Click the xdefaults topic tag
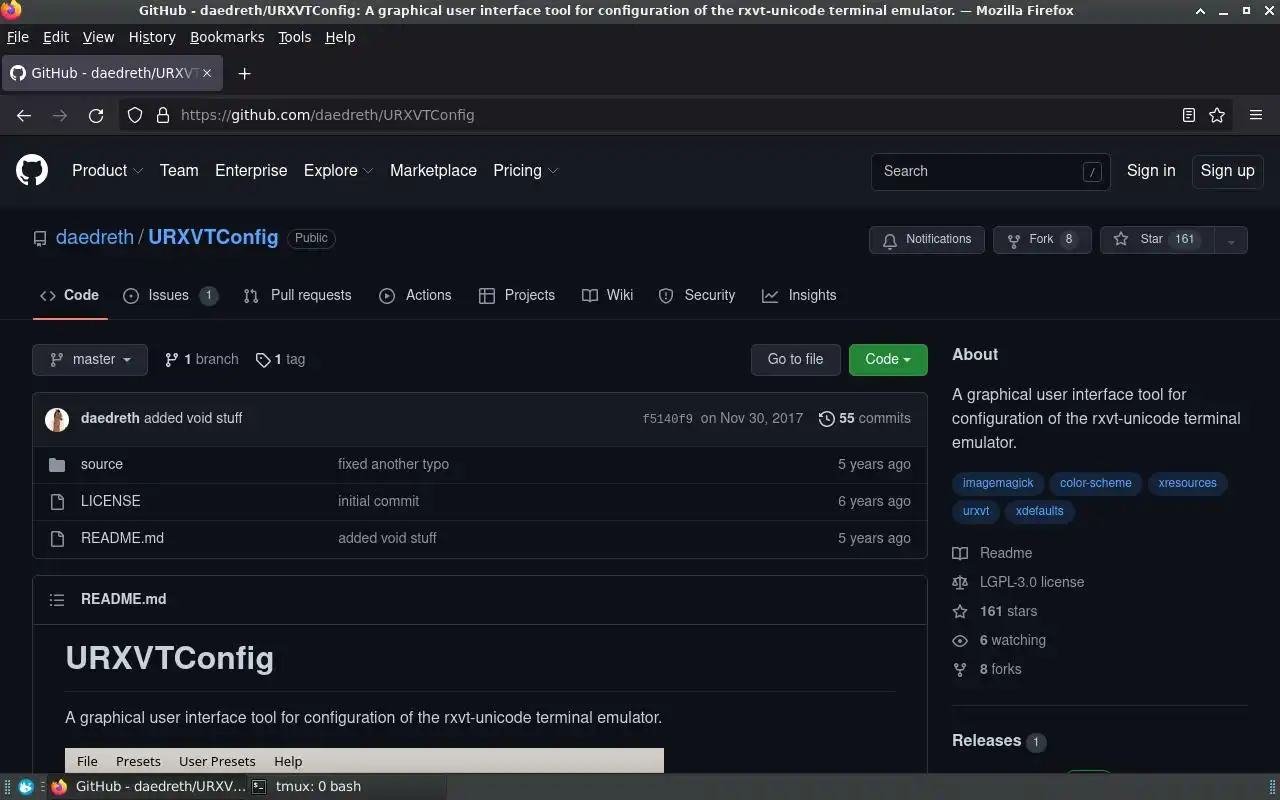Screen dimensions: 1280x800 1040,511
